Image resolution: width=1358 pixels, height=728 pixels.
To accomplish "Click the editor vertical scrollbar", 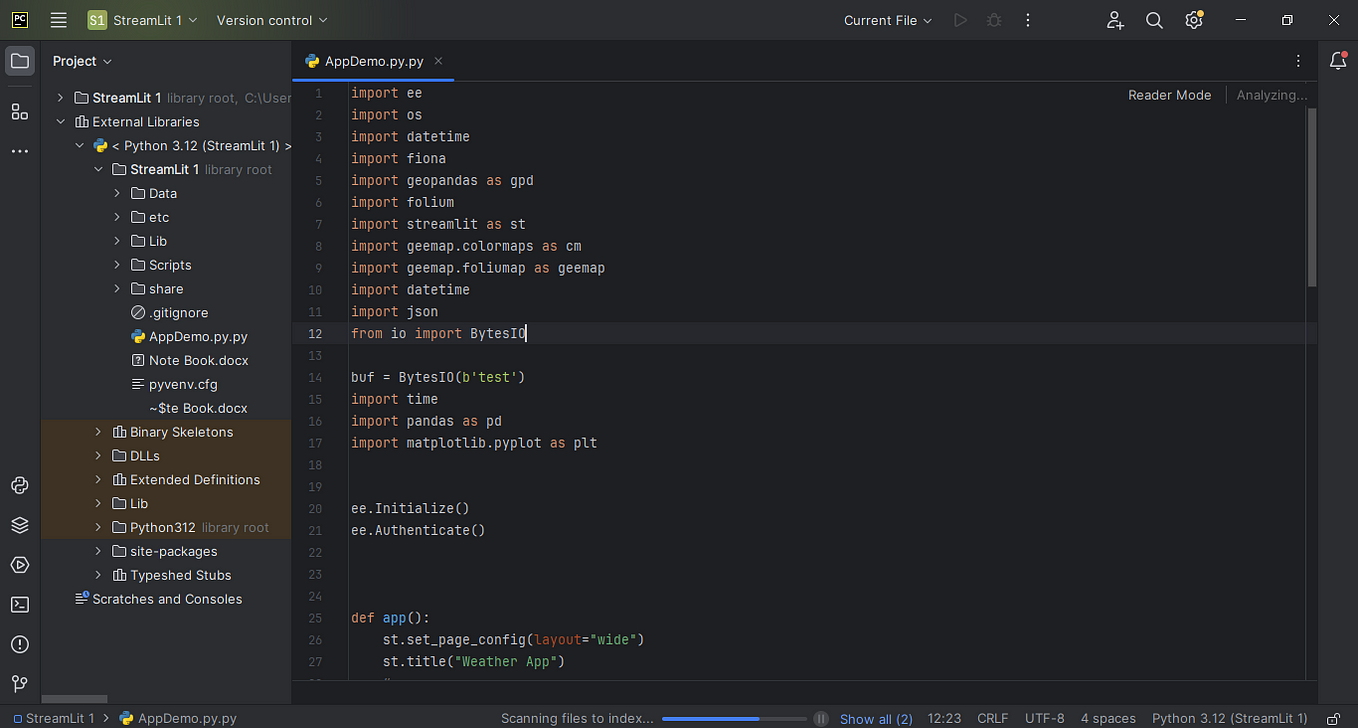I will 1312,197.
